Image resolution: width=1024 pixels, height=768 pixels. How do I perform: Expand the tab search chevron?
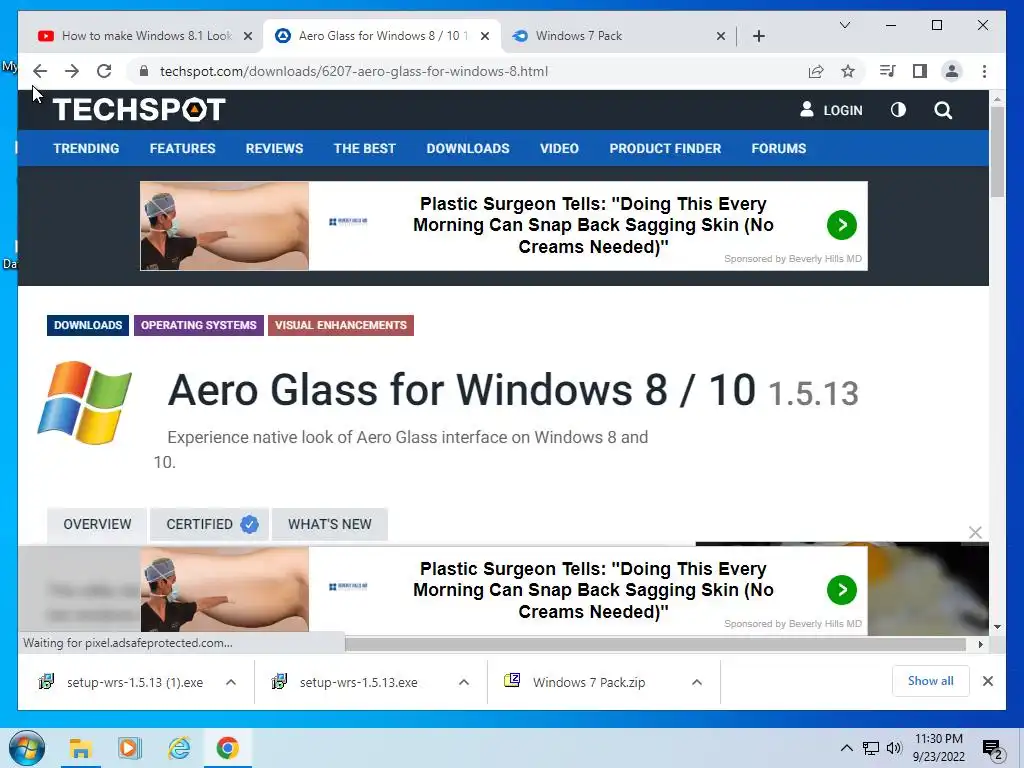point(844,25)
